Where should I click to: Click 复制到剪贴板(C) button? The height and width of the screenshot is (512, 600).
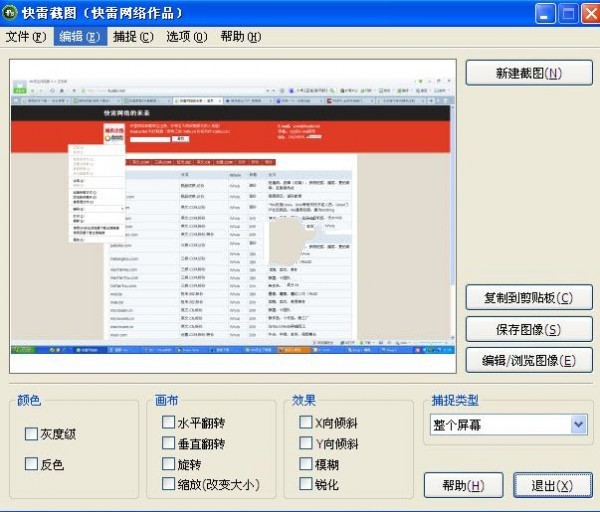click(529, 297)
